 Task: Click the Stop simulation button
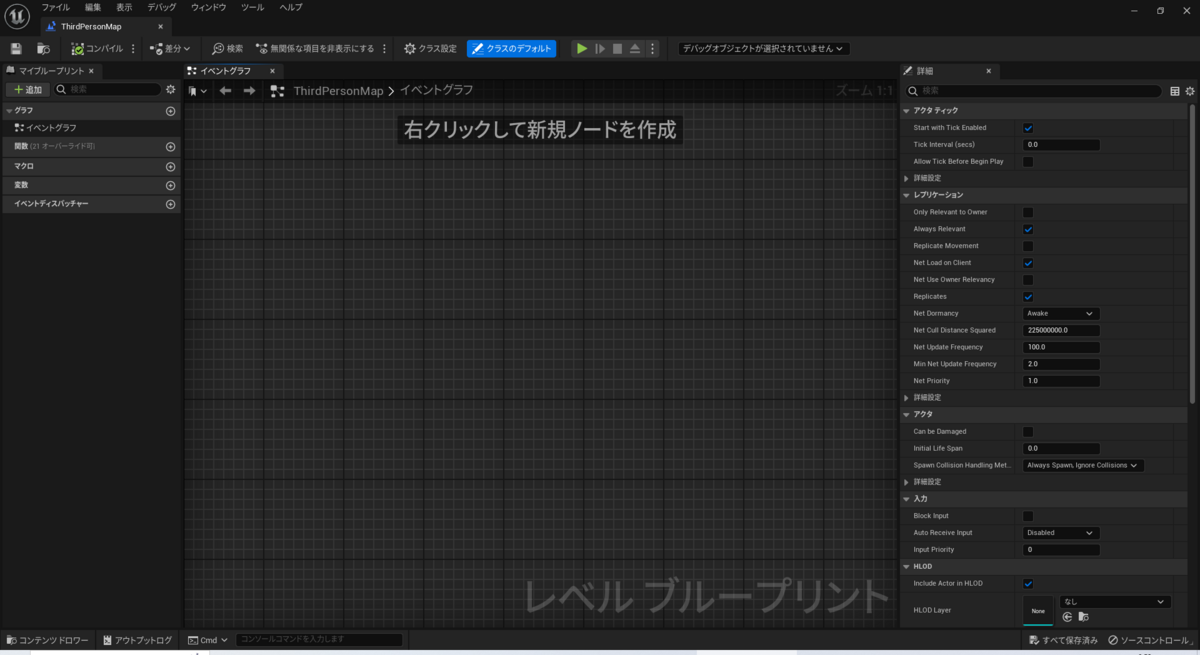pos(617,48)
